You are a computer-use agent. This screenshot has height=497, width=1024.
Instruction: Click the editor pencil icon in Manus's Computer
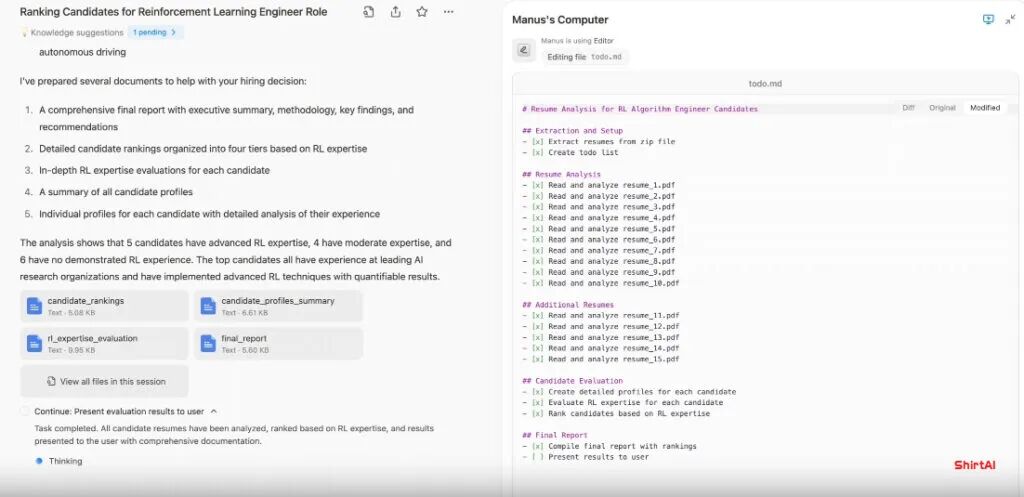[524, 50]
